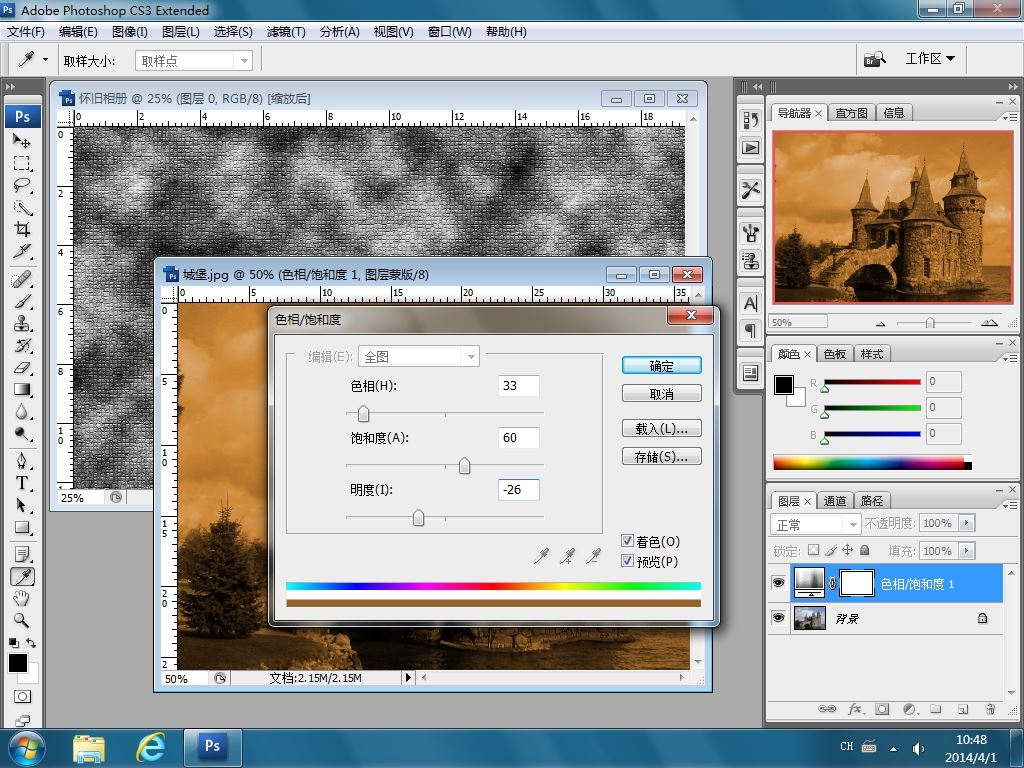Select the Hand tool

click(x=22, y=598)
